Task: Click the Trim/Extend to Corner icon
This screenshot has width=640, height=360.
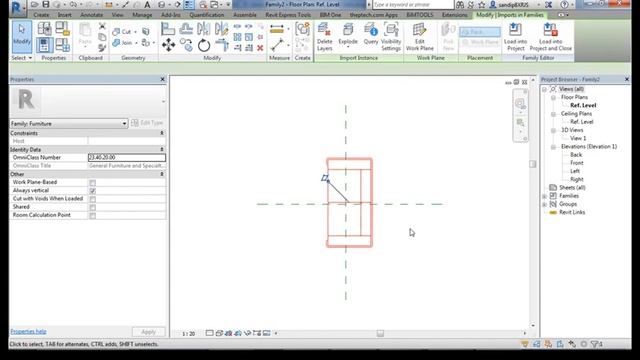Action: (x=222, y=45)
